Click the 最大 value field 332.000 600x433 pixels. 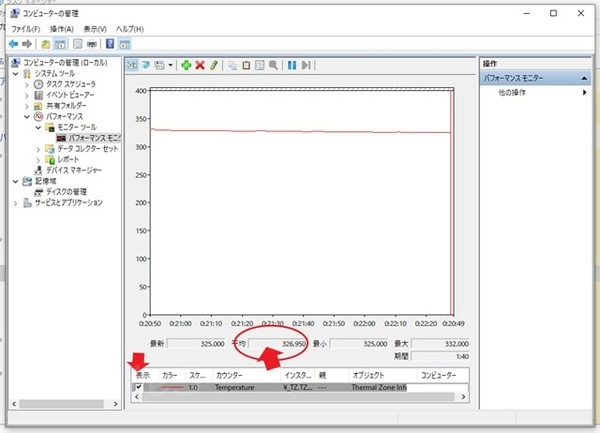click(440, 343)
